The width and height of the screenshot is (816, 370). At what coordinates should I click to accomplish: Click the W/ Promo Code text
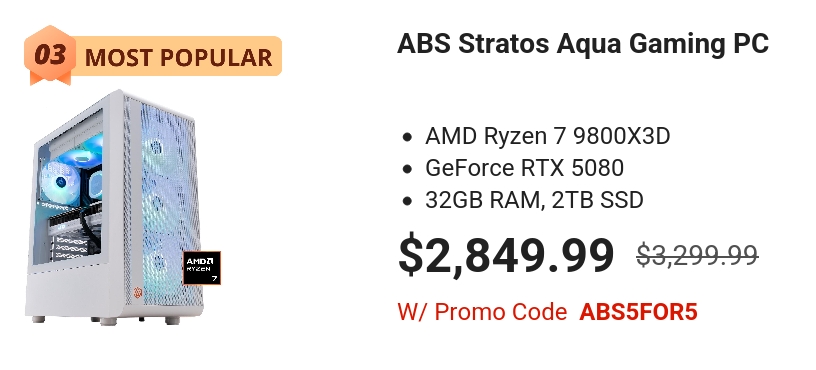coord(482,312)
